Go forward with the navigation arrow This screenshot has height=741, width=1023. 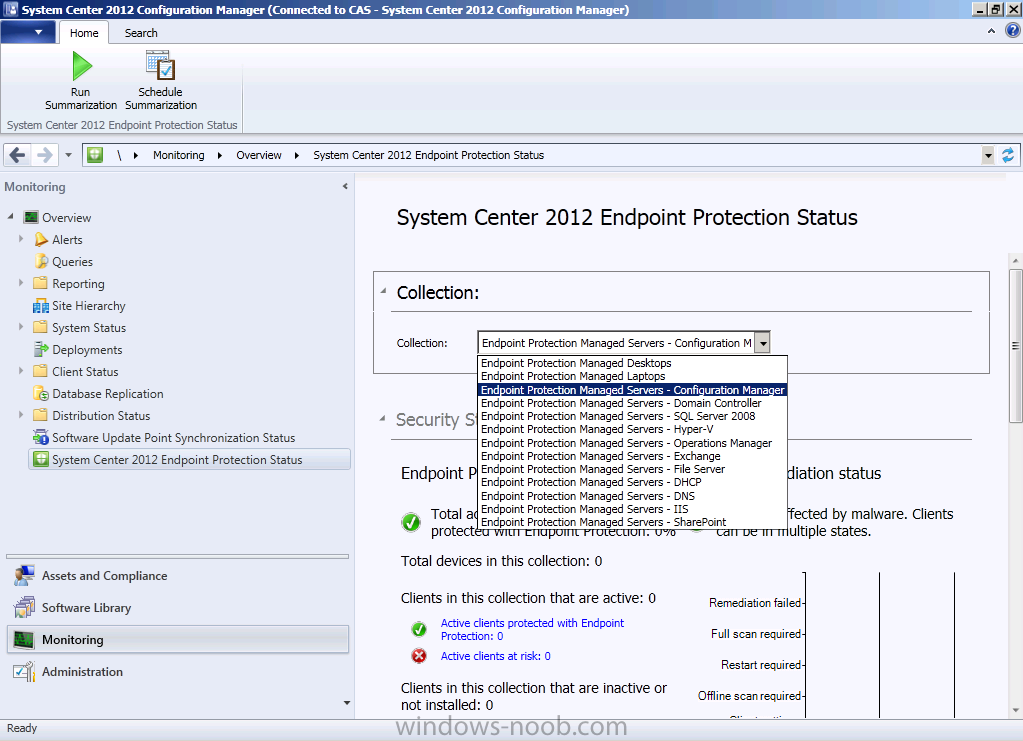pyautogui.click(x=44, y=155)
